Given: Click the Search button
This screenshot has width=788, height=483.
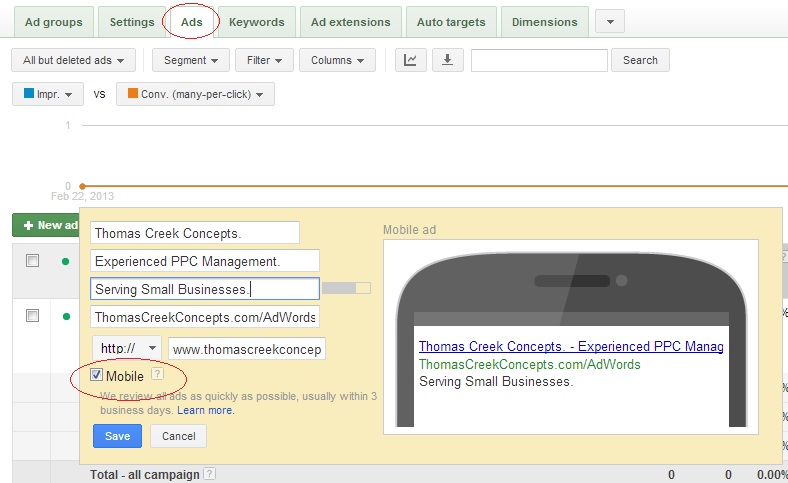Looking at the screenshot, I should coord(640,60).
